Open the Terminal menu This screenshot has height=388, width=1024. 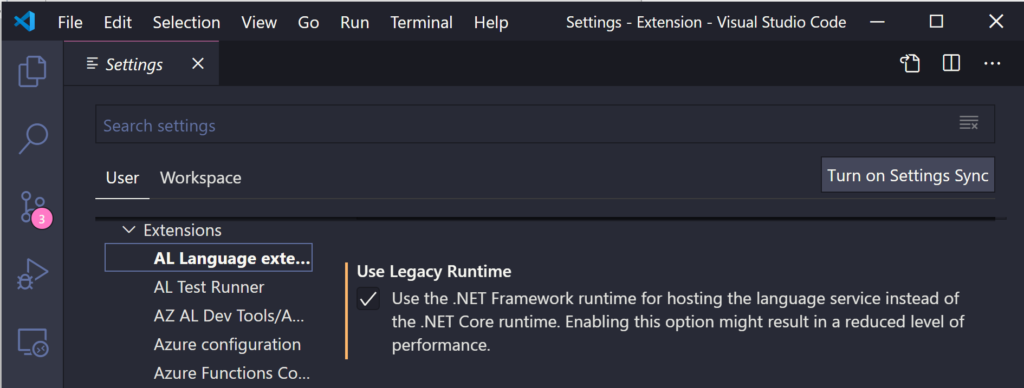click(x=421, y=22)
